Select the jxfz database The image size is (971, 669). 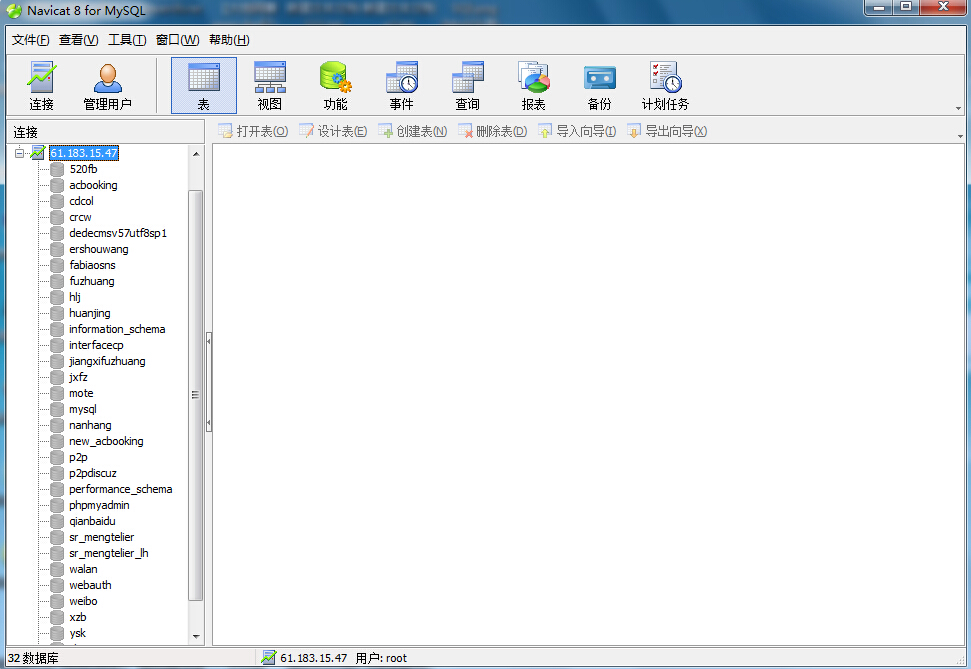(78, 377)
